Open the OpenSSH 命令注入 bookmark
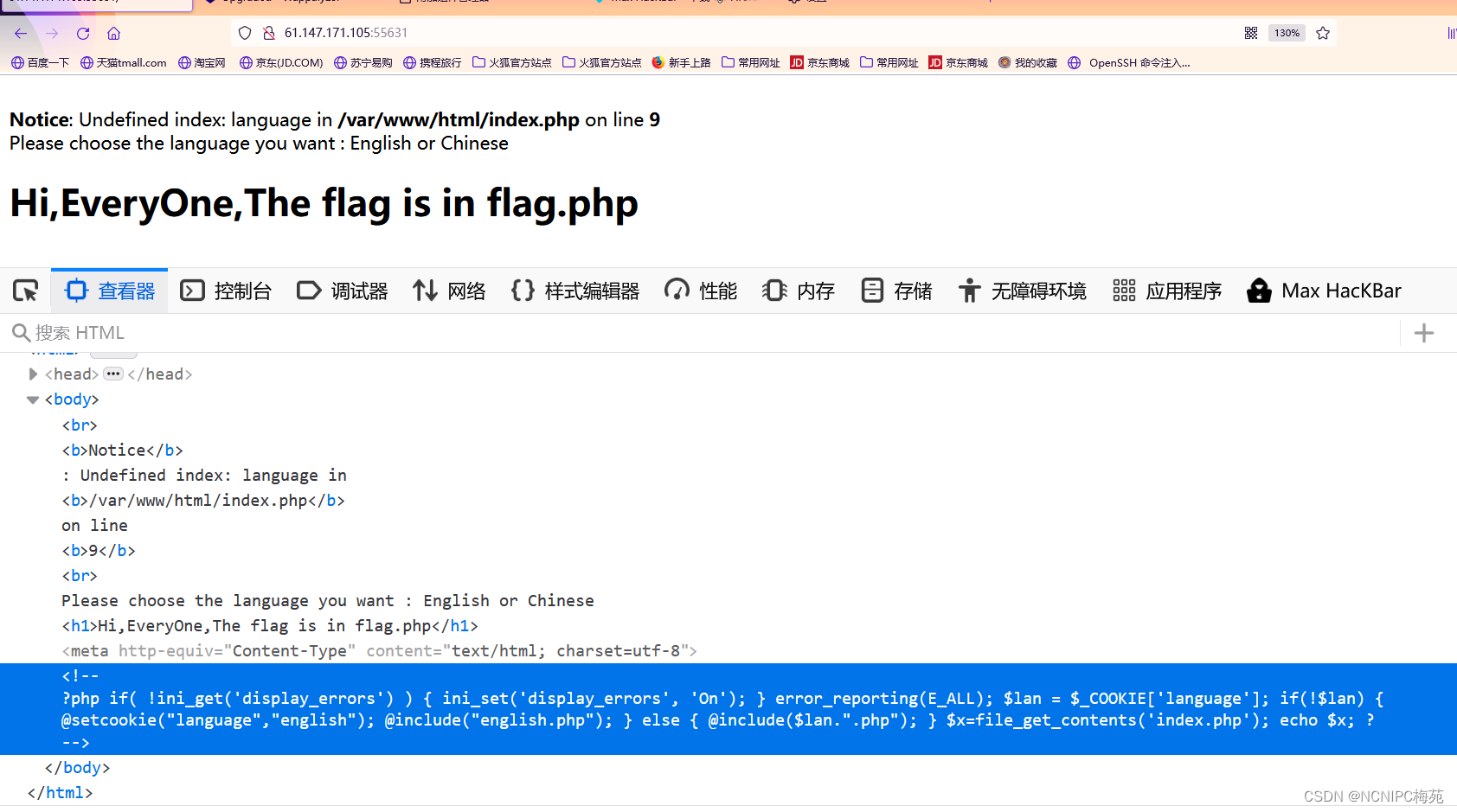The image size is (1457, 812). pyautogui.click(x=1129, y=62)
